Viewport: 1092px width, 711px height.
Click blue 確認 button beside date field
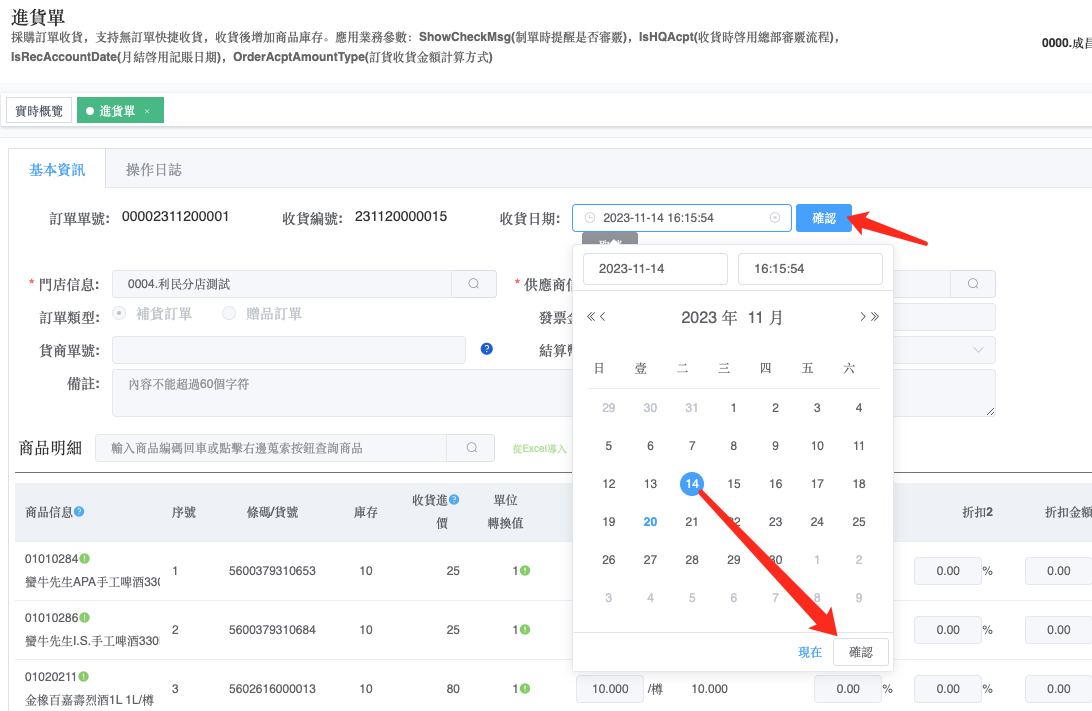click(824, 218)
